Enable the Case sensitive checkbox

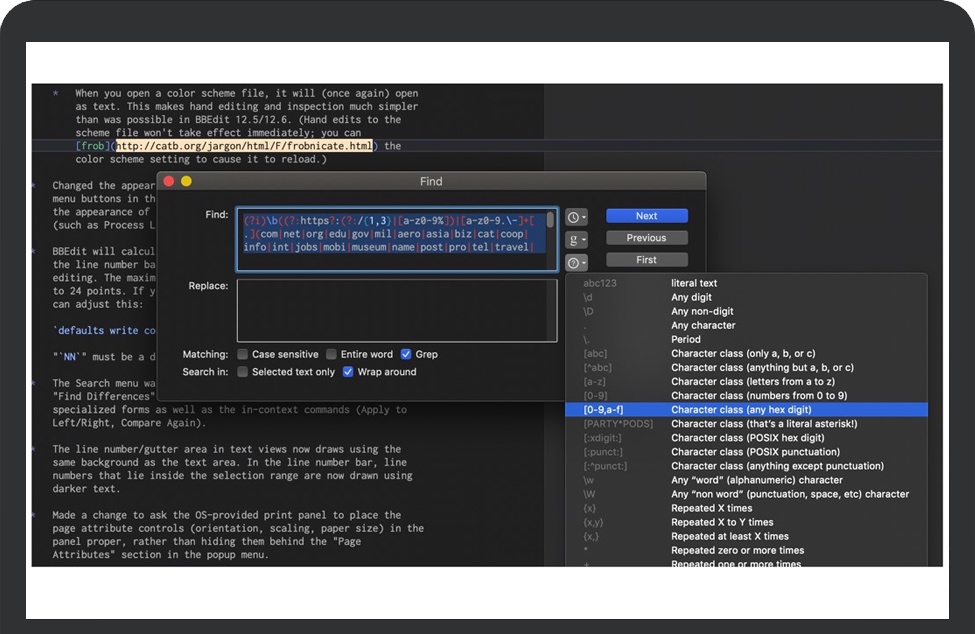(x=243, y=354)
